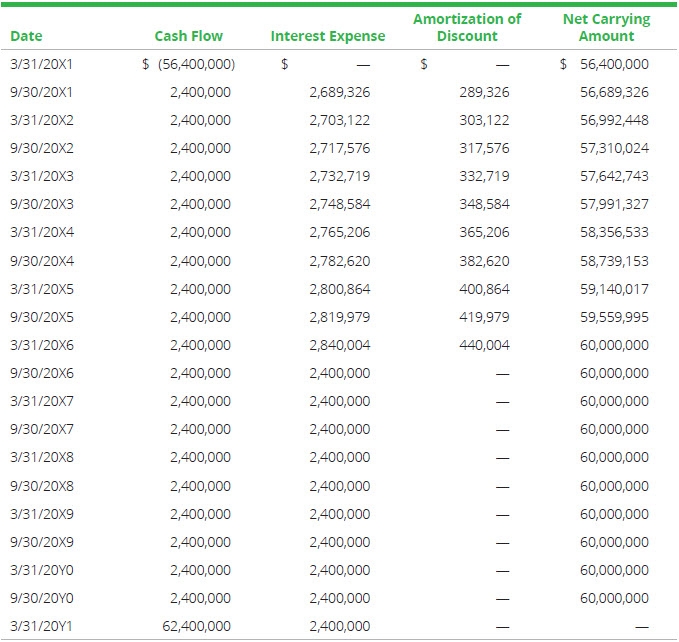Select interest expense value 2,689,326
Viewport: 679px width, 642px height.
point(339,92)
